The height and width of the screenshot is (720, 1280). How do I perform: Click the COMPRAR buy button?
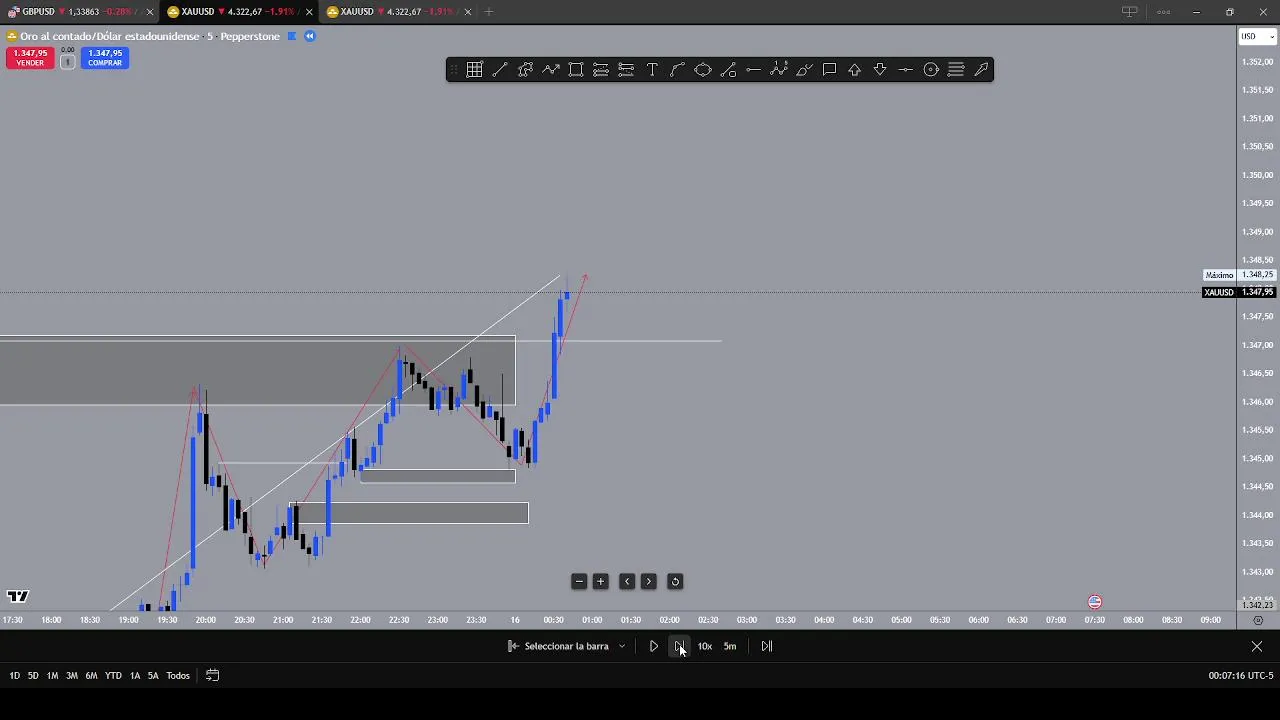105,58
